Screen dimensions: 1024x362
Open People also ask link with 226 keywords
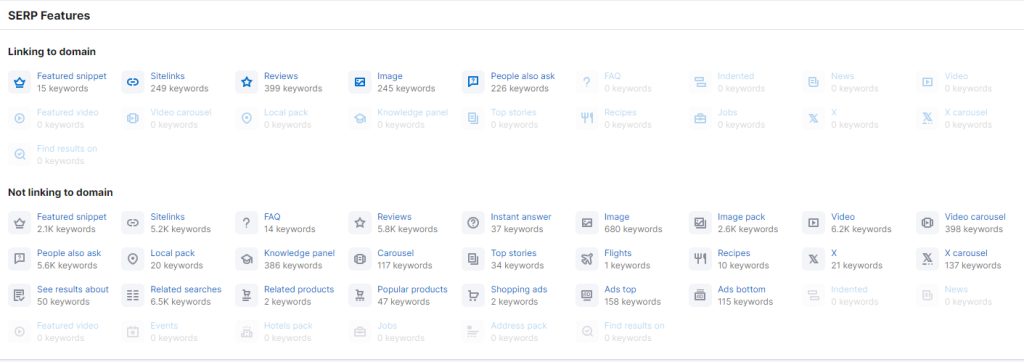pos(522,76)
